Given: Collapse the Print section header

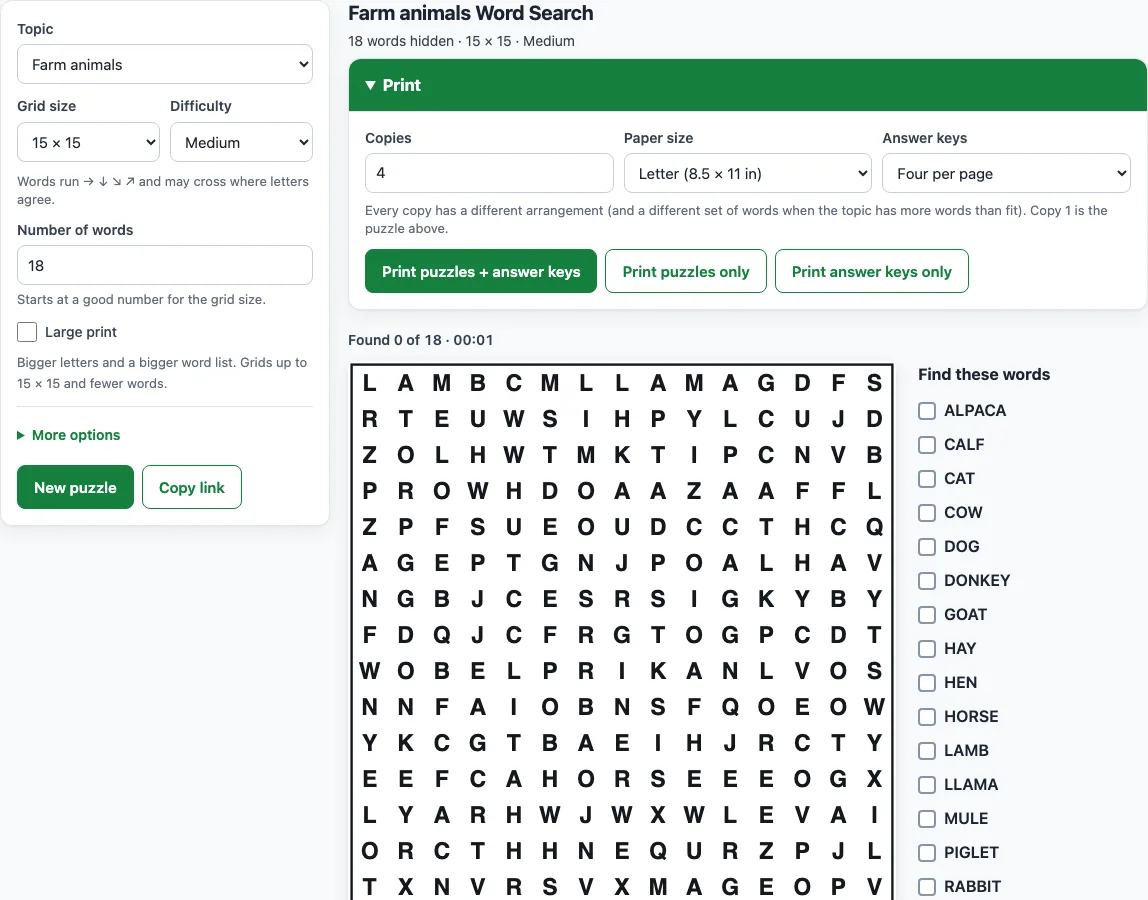Looking at the screenshot, I should coord(748,85).
